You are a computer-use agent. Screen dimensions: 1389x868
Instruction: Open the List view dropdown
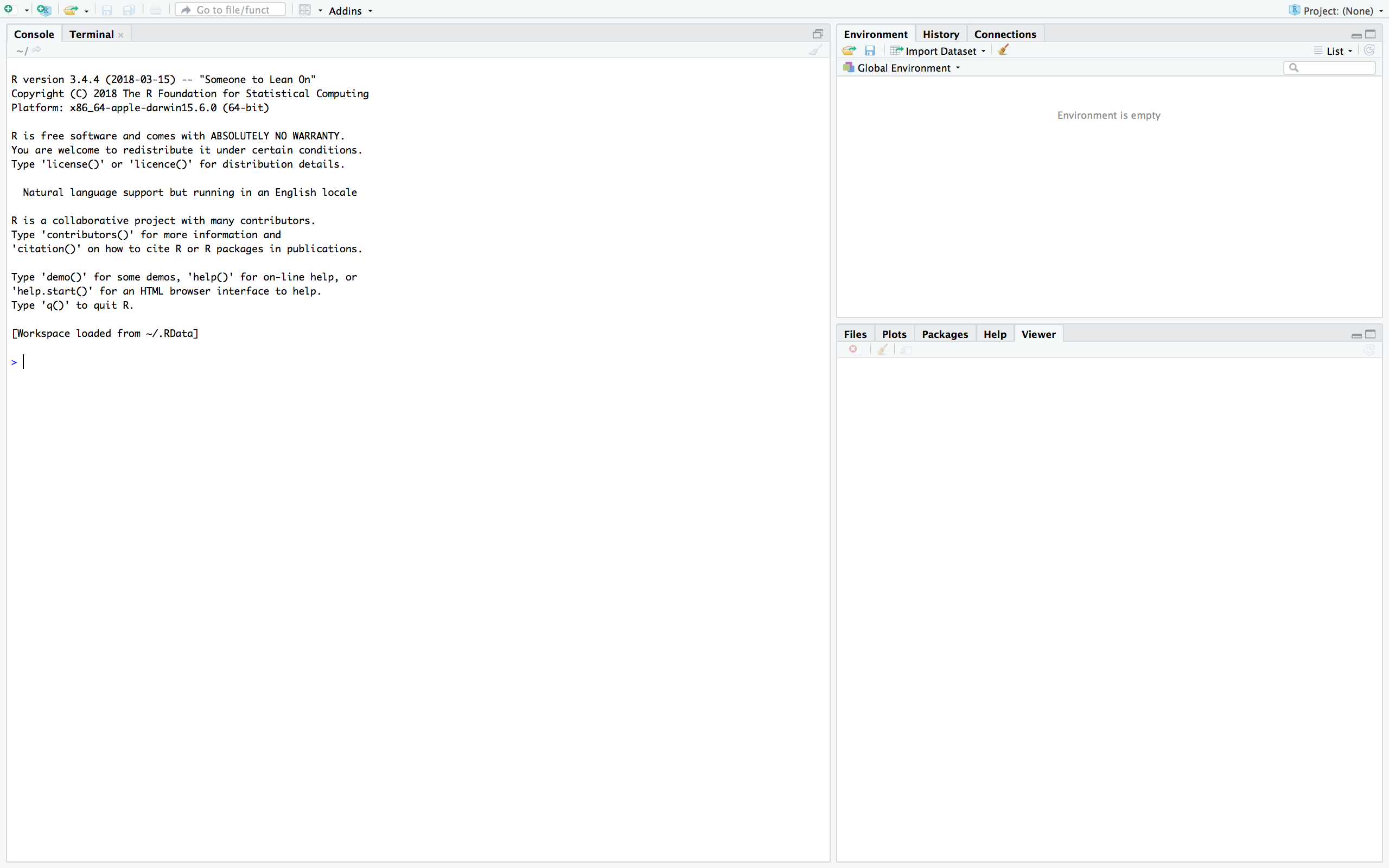[1337, 51]
